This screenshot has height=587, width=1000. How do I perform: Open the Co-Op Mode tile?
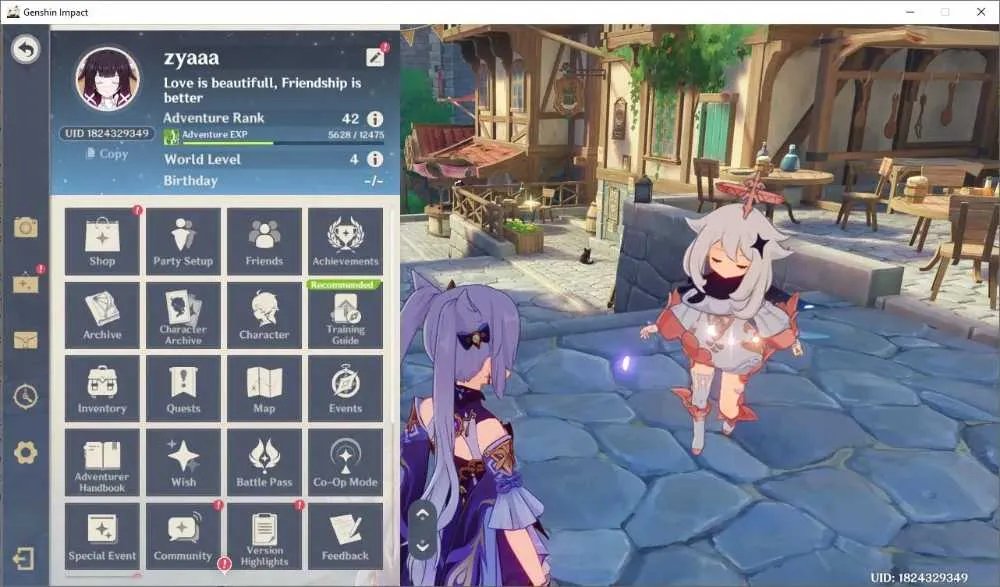[x=346, y=463]
